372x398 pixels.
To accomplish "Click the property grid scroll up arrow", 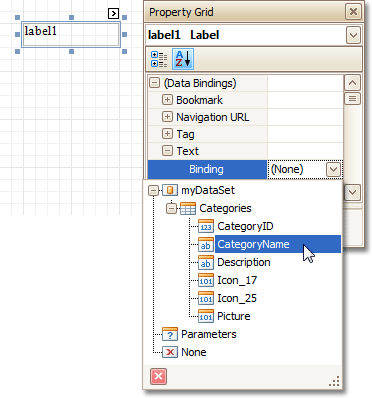I will (352, 82).
